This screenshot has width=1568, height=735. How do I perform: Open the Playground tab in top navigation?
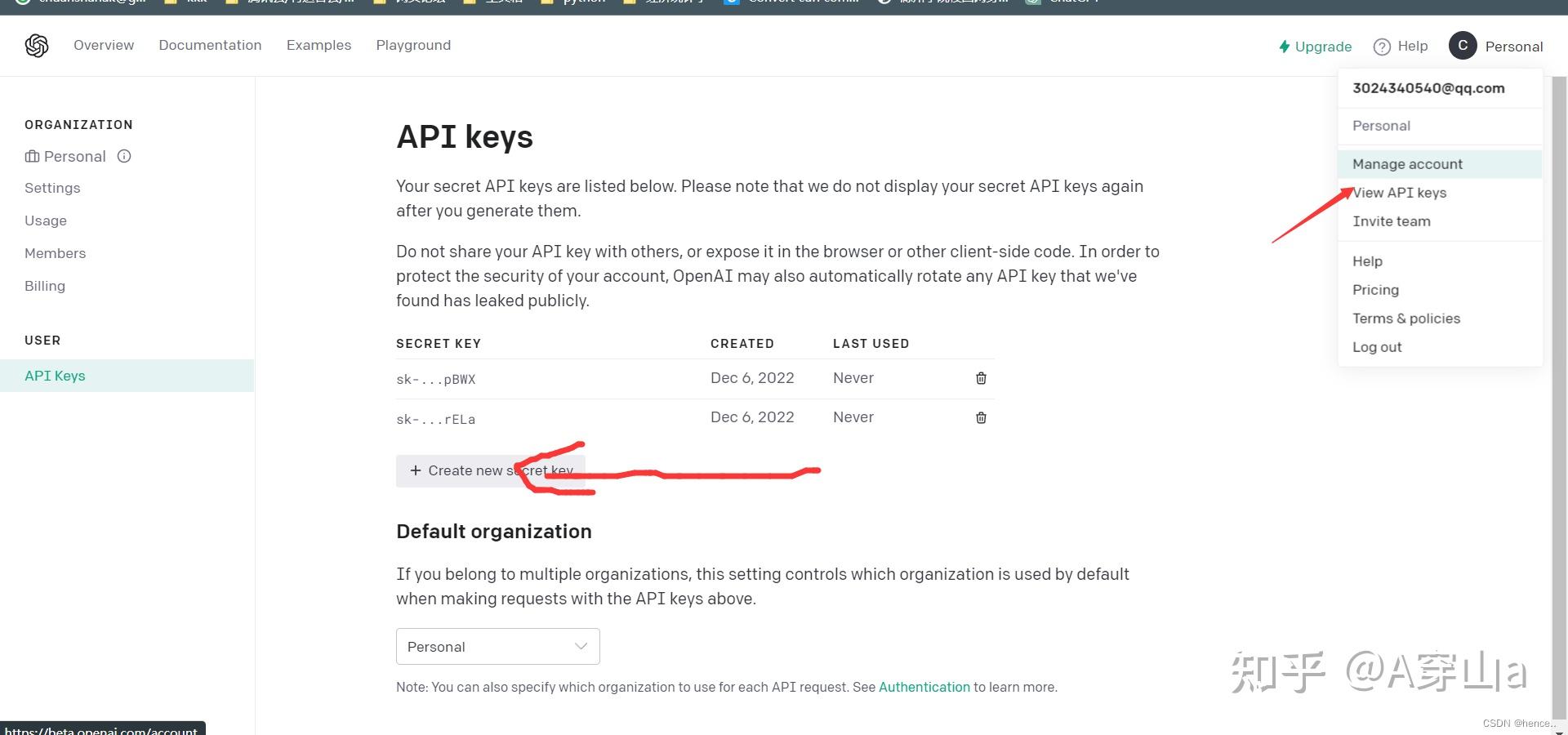click(x=413, y=45)
